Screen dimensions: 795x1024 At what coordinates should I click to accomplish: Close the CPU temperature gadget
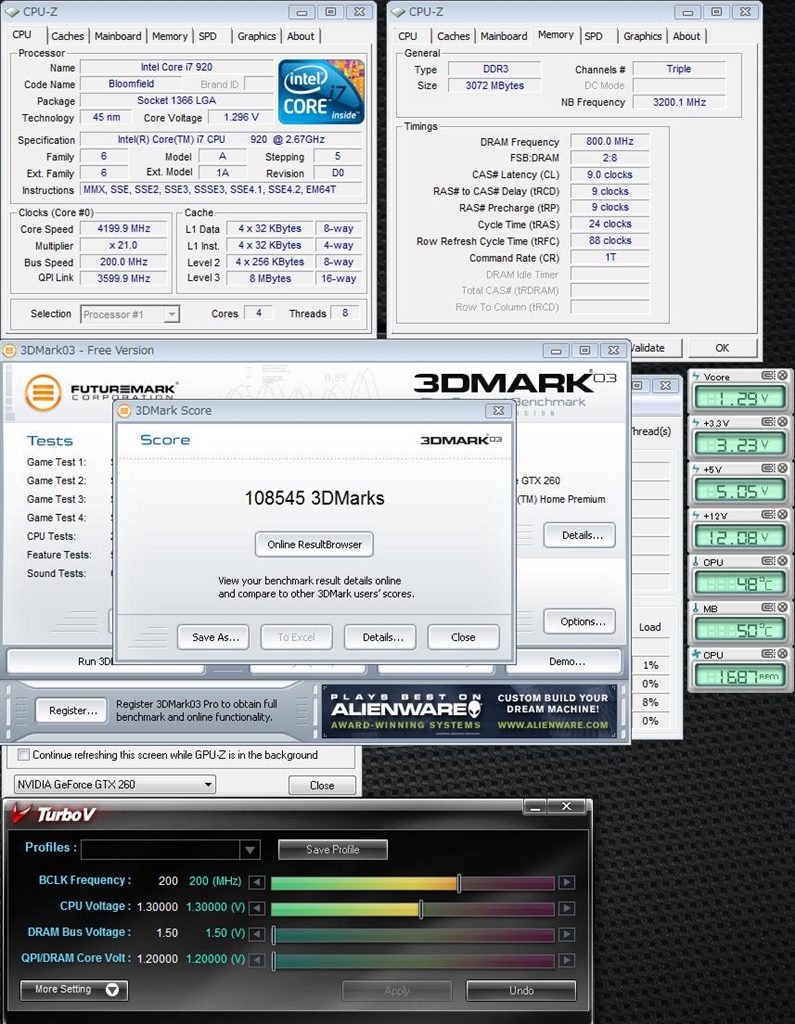click(x=783, y=561)
